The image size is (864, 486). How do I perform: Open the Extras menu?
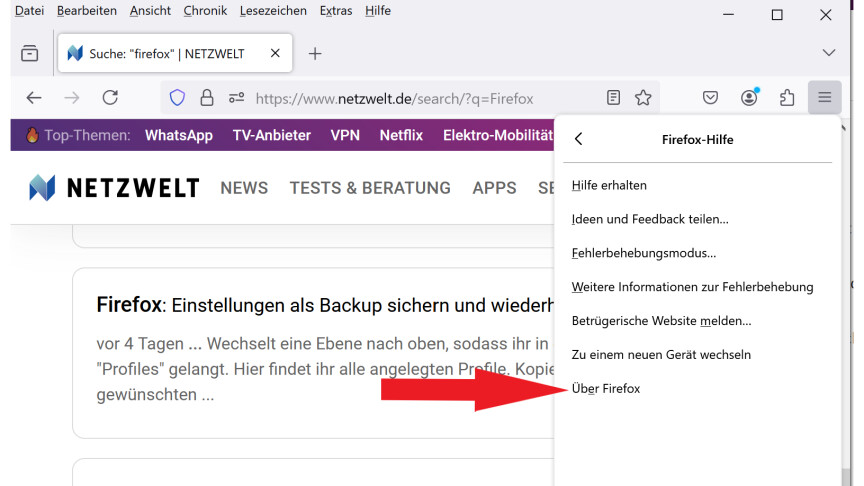coord(336,10)
